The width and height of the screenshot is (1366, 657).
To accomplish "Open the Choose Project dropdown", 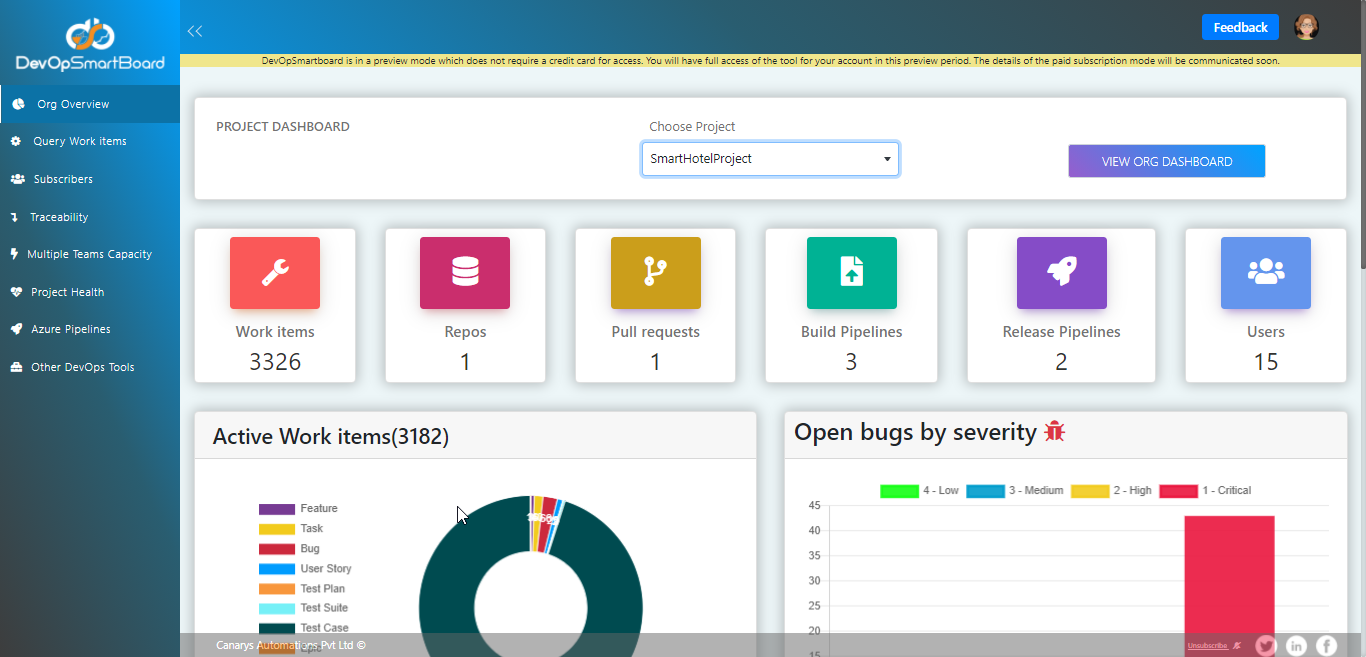I will pyautogui.click(x=770, y=159).
